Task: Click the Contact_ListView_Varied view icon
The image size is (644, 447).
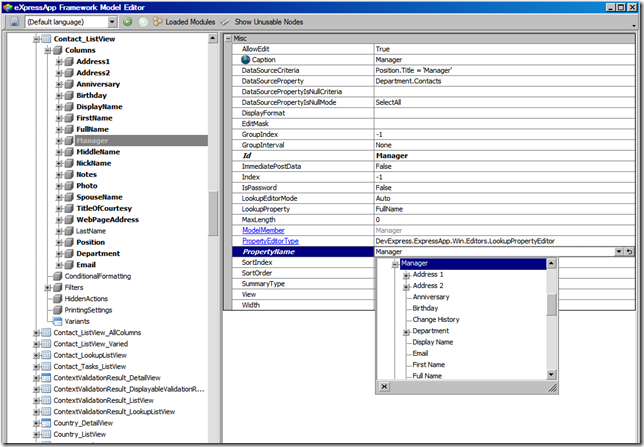Action: point(46,344)
